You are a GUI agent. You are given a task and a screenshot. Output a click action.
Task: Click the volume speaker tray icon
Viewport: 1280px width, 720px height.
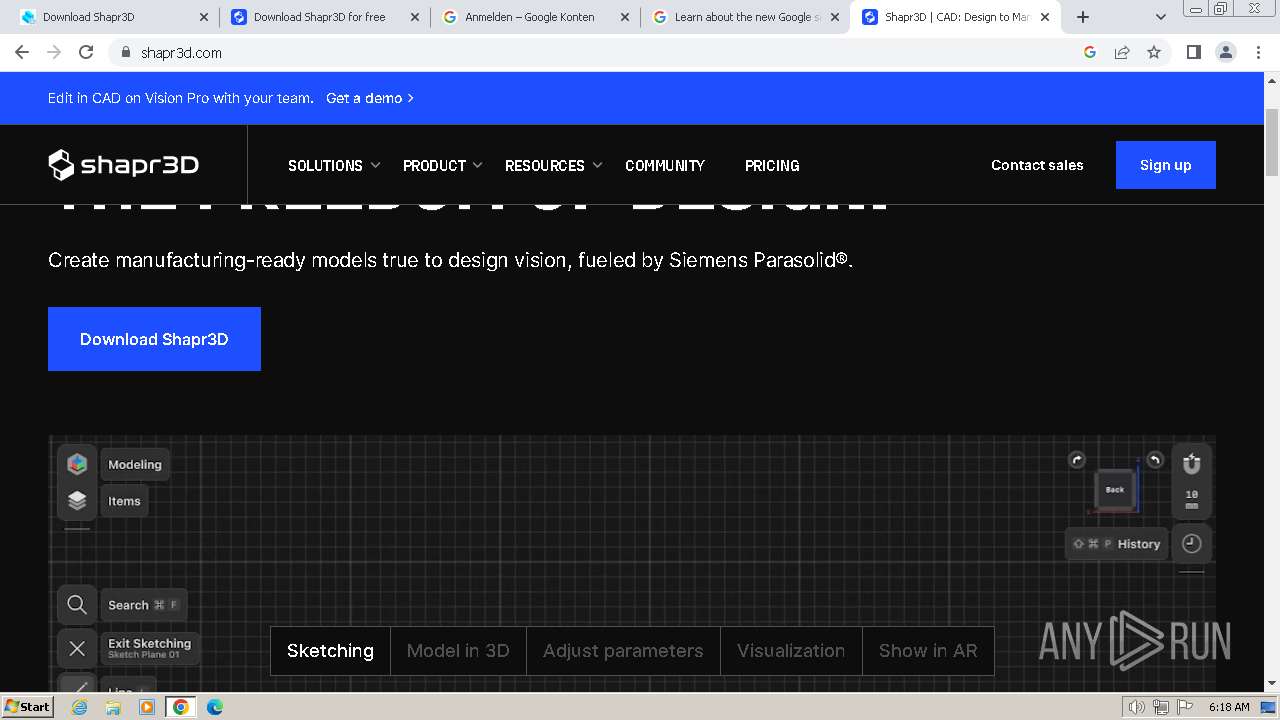coord(1137,707)
